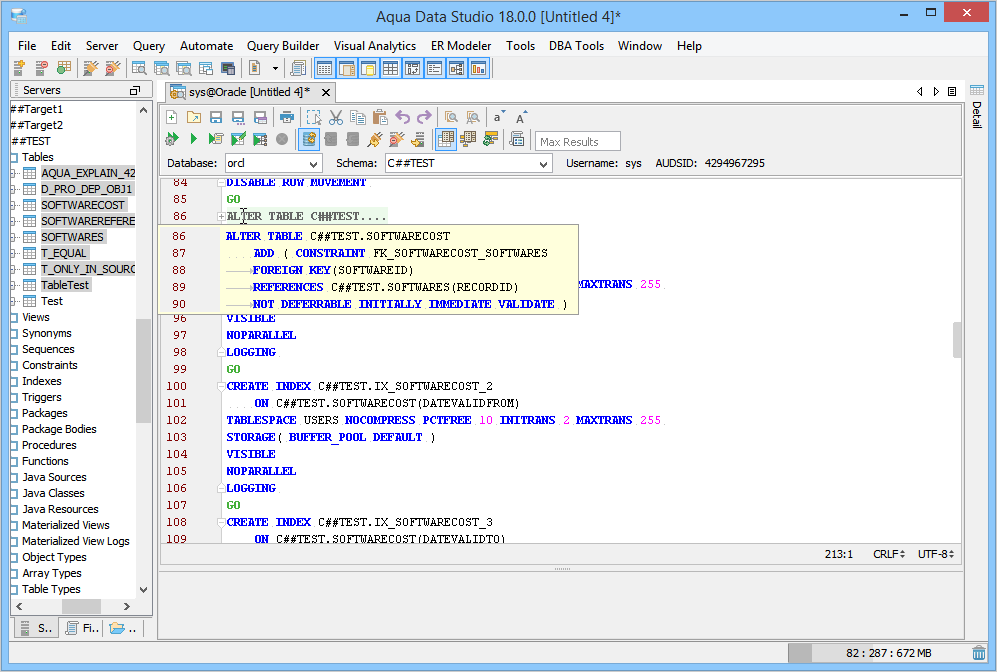Click the Paste clipboard icon
This screenshot has height=672, width=997.
click(x=380, y=117)
